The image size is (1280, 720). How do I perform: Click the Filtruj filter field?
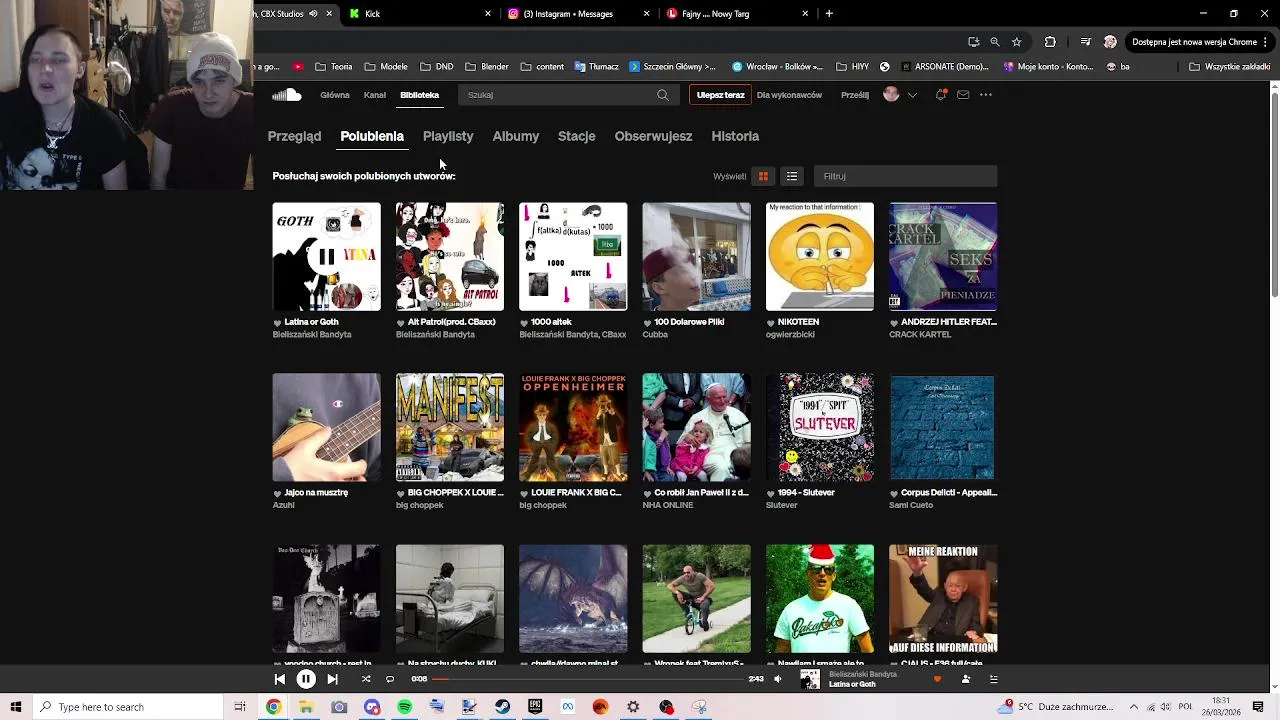(x=905, y=176)
